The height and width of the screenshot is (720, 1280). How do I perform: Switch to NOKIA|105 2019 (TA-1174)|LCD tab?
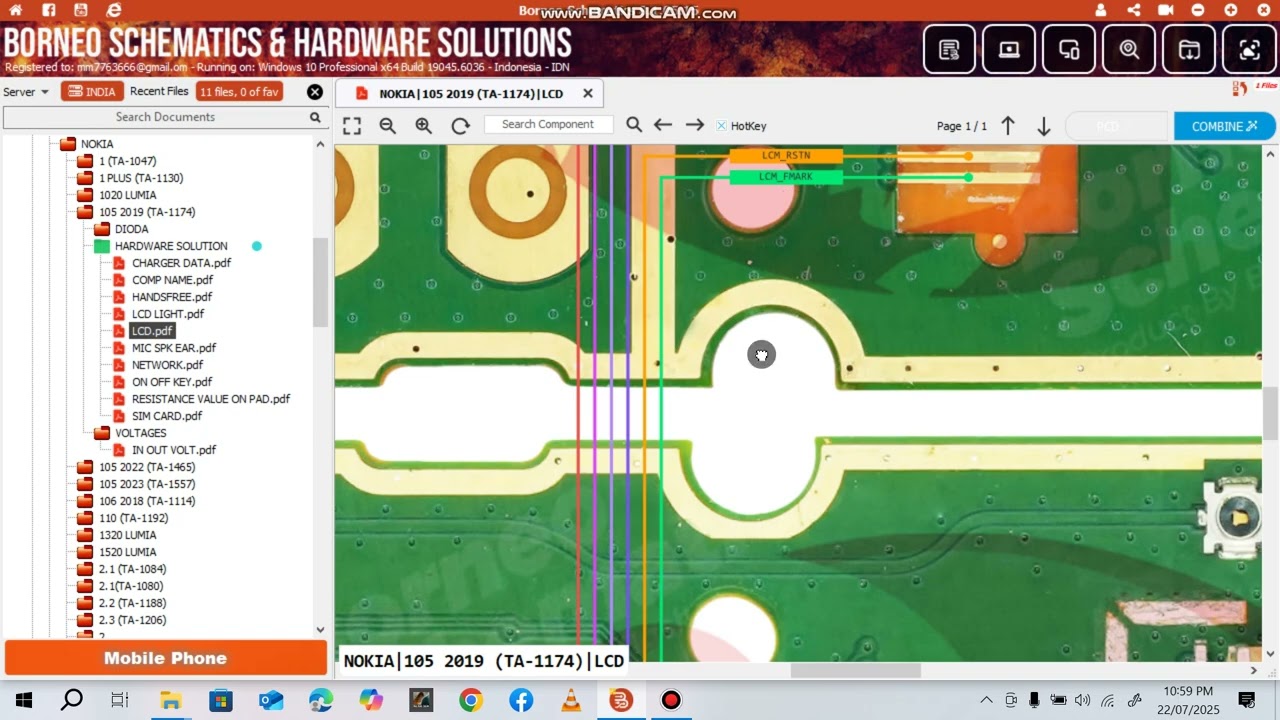[471, 94]
